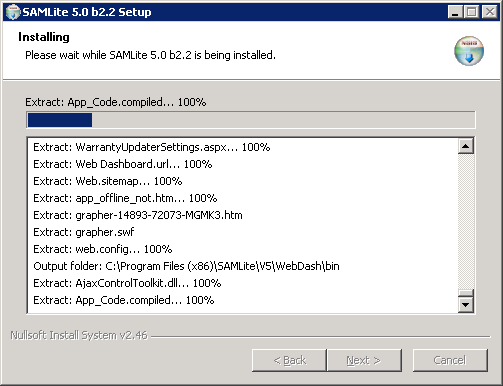Click the Next > button
The width and height of the screenshot is (503, 386).
[x=364, y=360]
